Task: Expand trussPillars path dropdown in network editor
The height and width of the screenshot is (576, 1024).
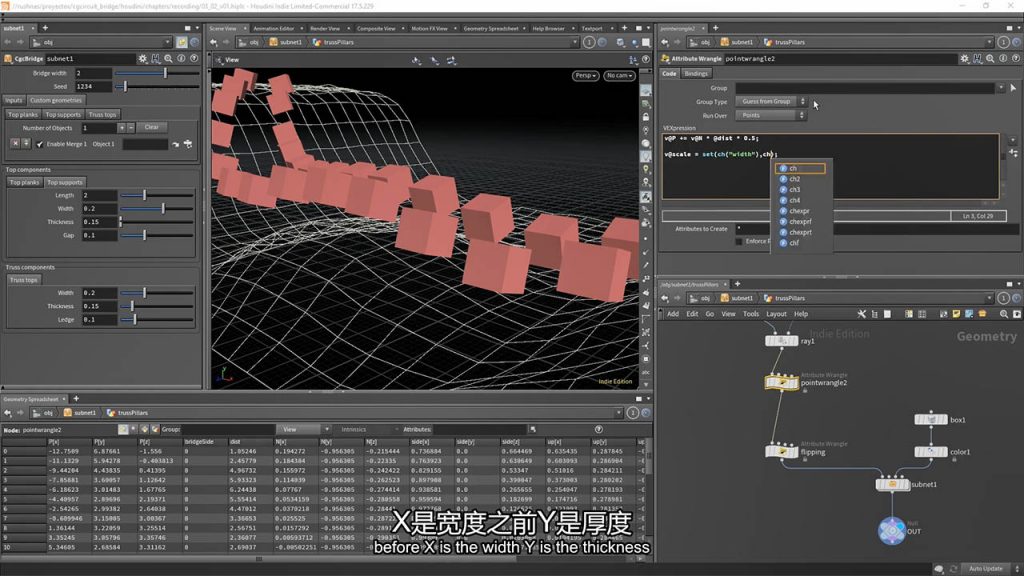Action: pos(989,298)
